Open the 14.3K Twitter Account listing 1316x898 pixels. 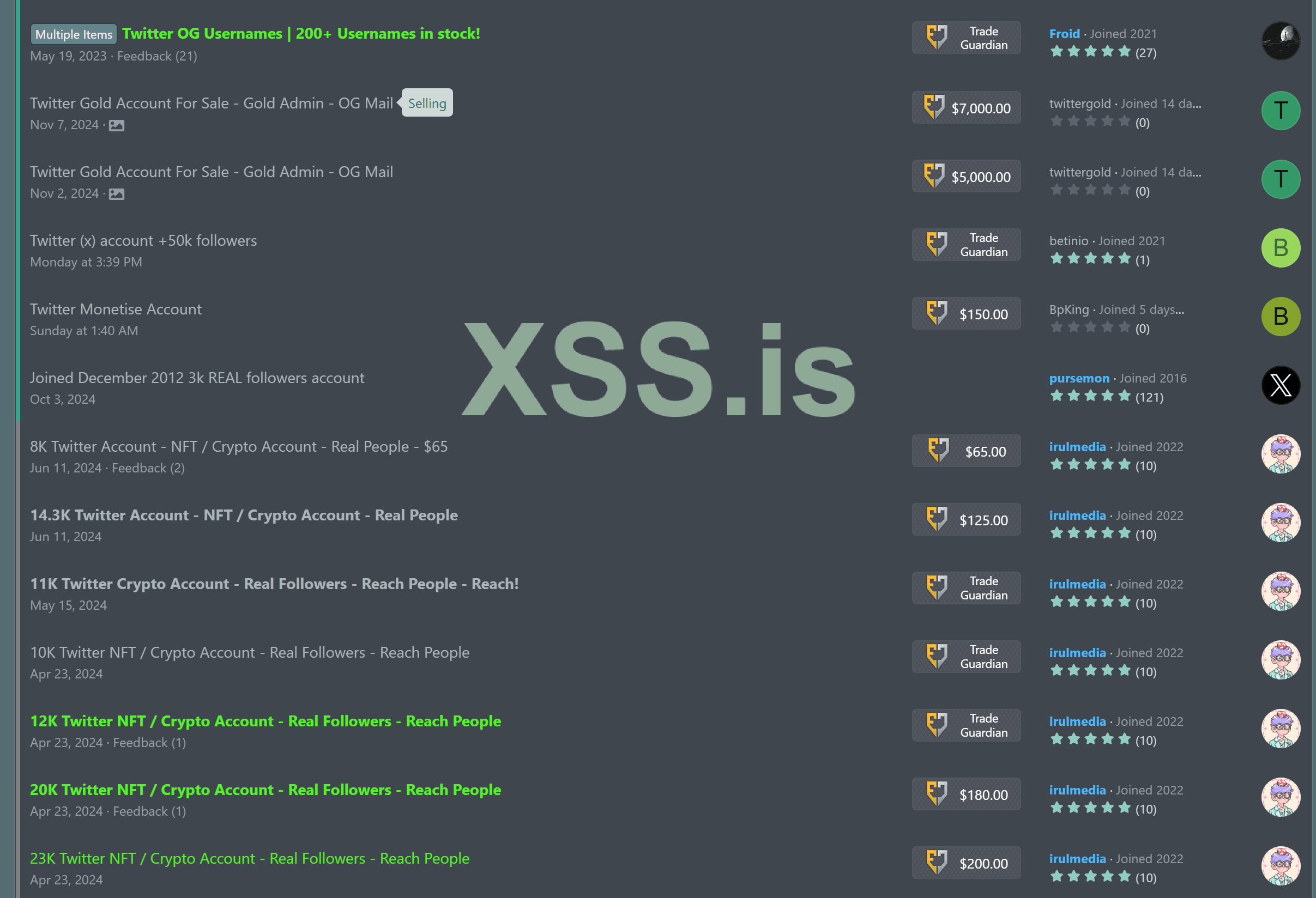[244, 515]
